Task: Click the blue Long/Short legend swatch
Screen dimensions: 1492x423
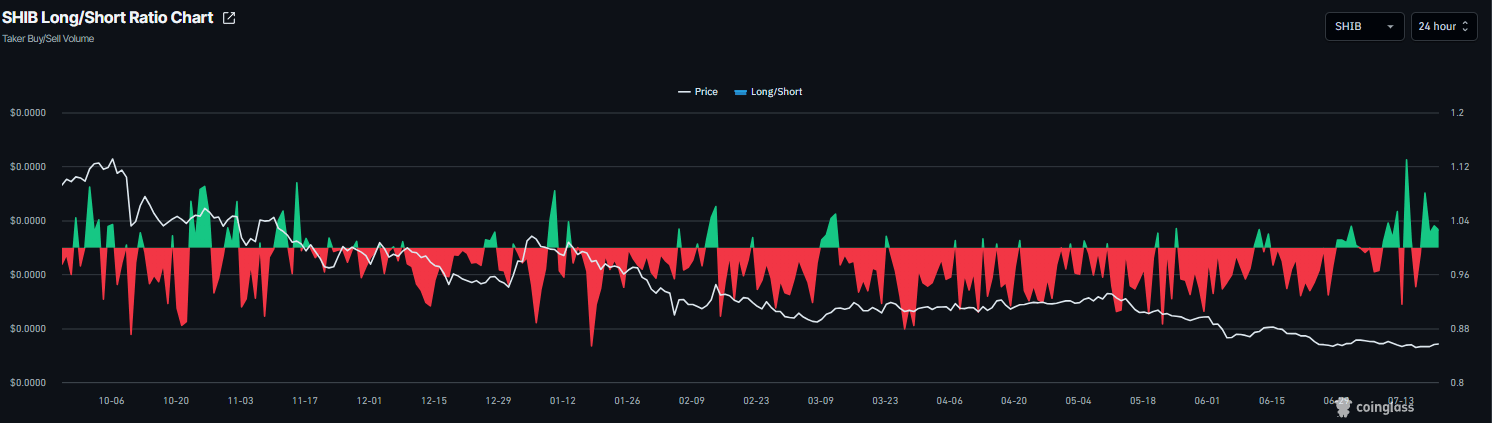Action: coord(740,92)
